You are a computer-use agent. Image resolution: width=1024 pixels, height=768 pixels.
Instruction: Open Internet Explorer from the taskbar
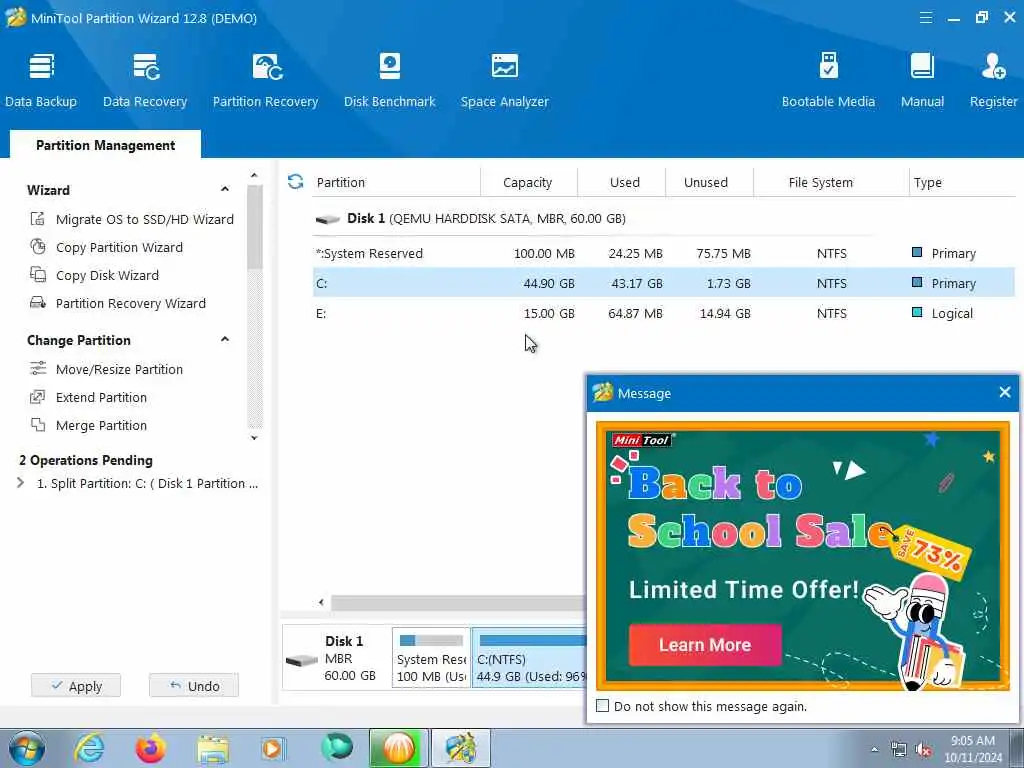click(x=89, y=748)
